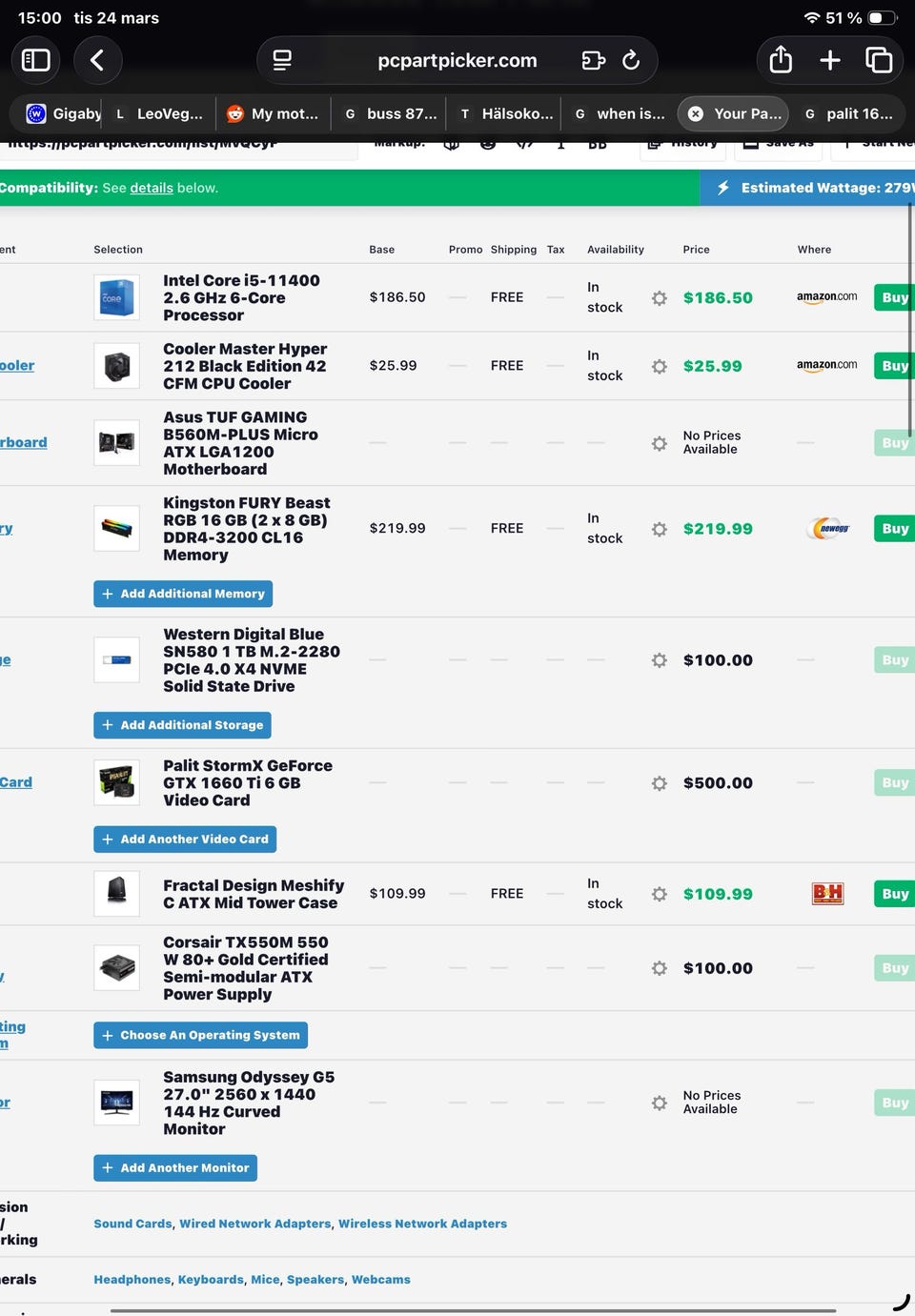915x1316 pixels.
Task: Click Choose An Operating System button
Action: [x=200, y=1035]
